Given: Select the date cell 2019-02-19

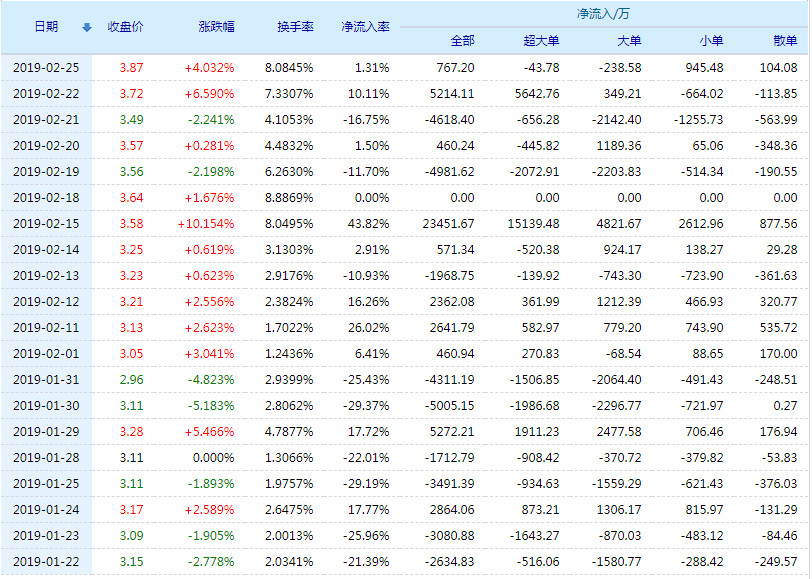Looking at the screenshot, I should (46, 171).
